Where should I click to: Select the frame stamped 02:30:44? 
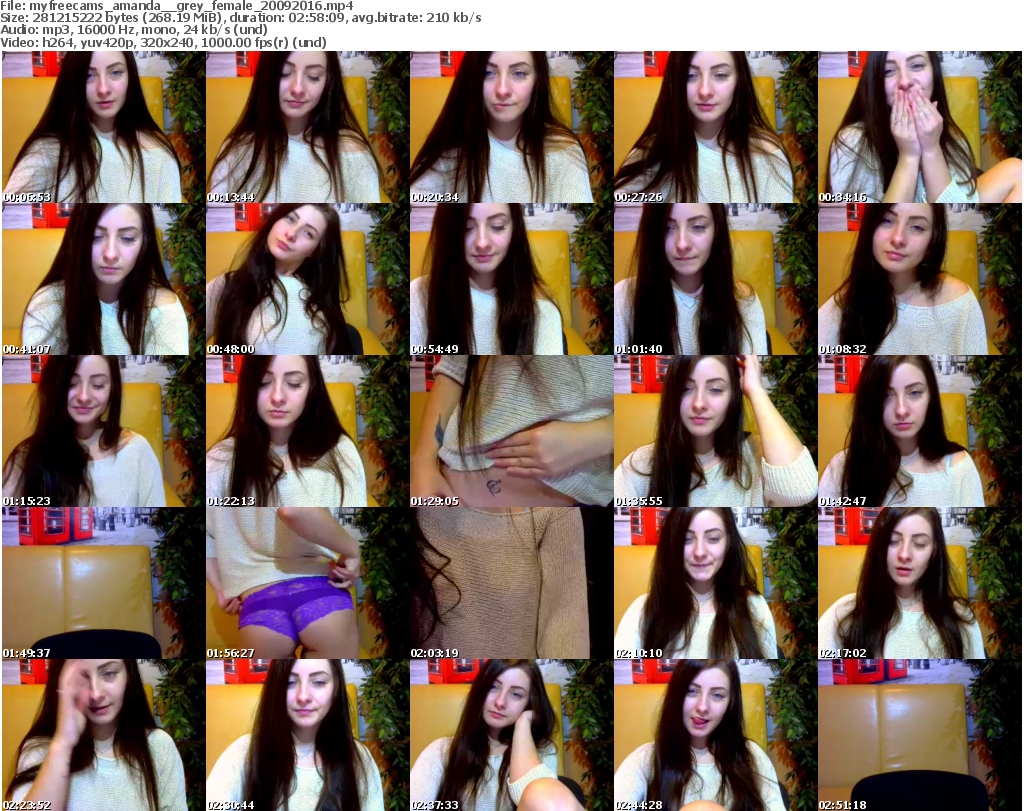tap(308, 735)
